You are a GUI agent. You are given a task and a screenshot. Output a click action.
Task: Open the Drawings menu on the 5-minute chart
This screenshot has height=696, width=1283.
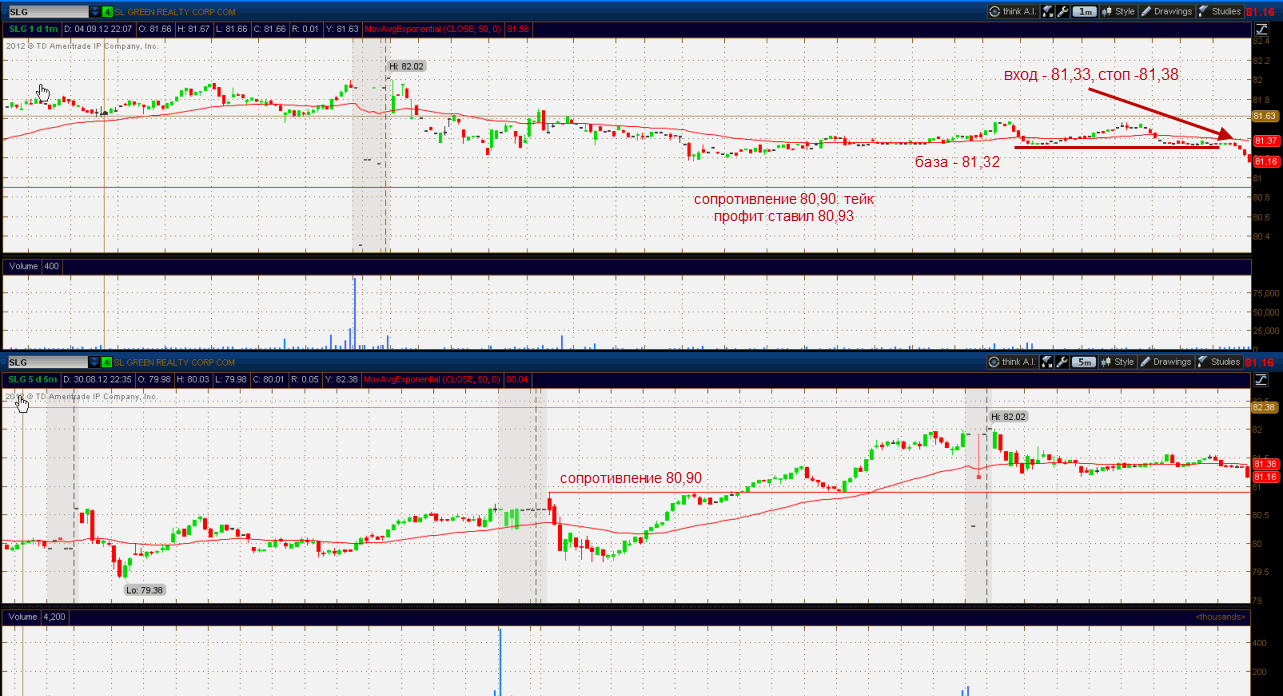[1167, 361]
